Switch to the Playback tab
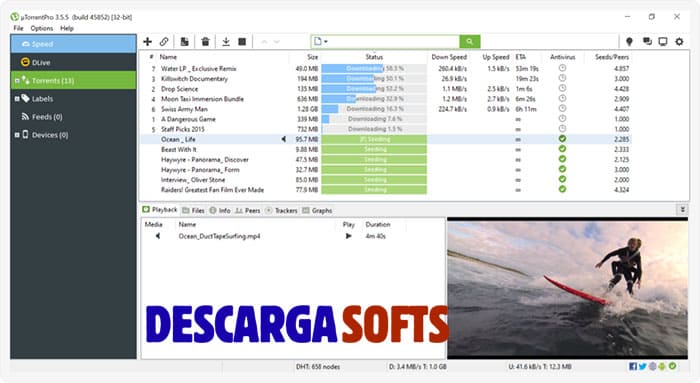Viewport: 700px width, 383px height. (x=160, y=210)
